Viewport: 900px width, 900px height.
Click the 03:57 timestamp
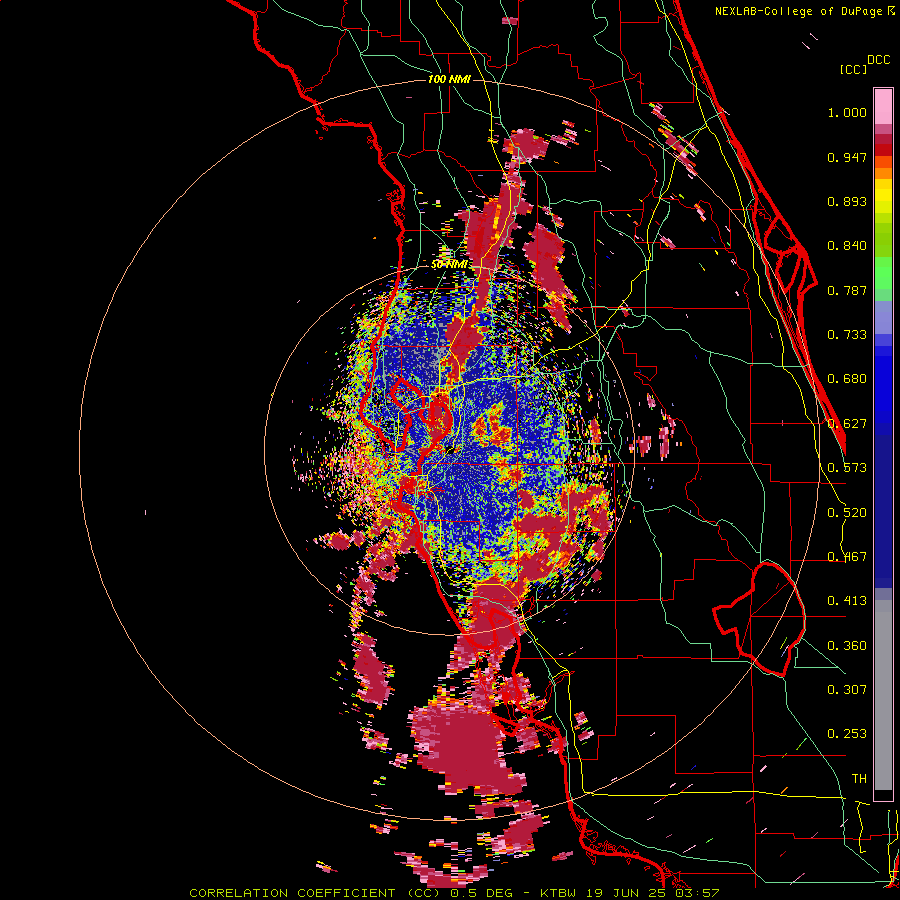(697, 893)
